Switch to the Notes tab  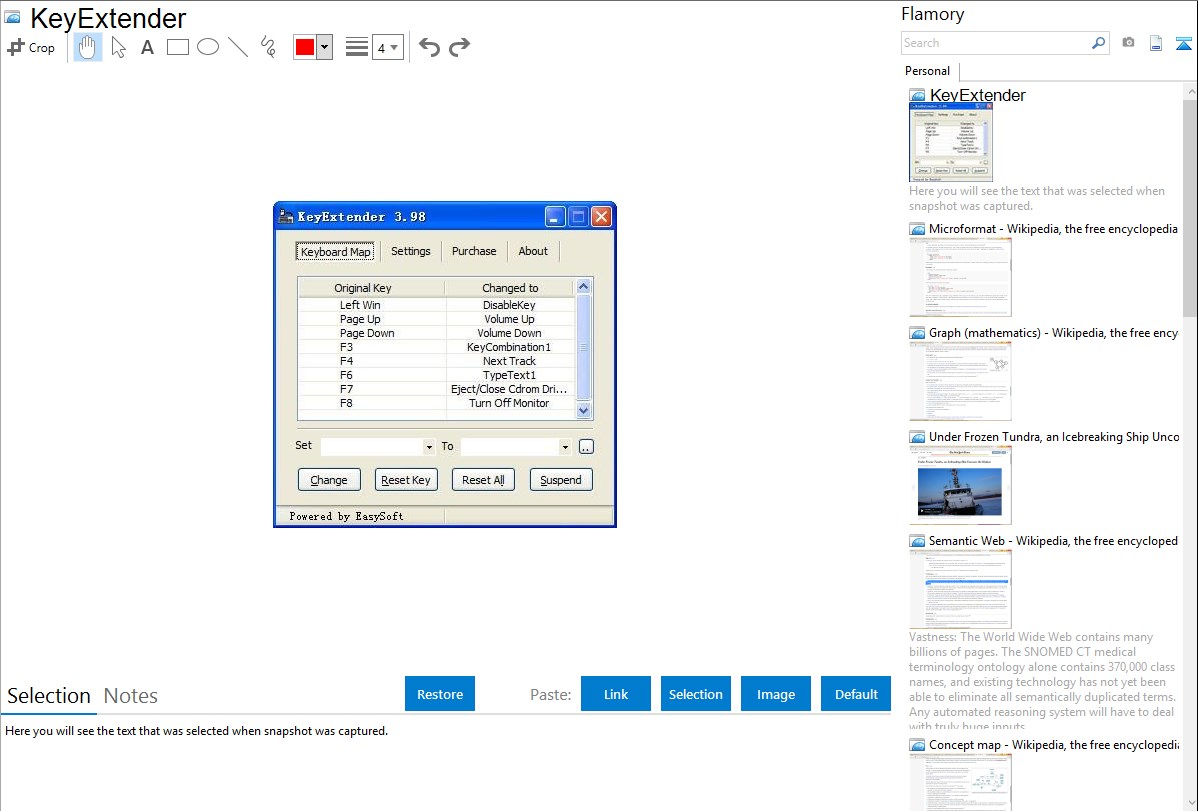131,696
